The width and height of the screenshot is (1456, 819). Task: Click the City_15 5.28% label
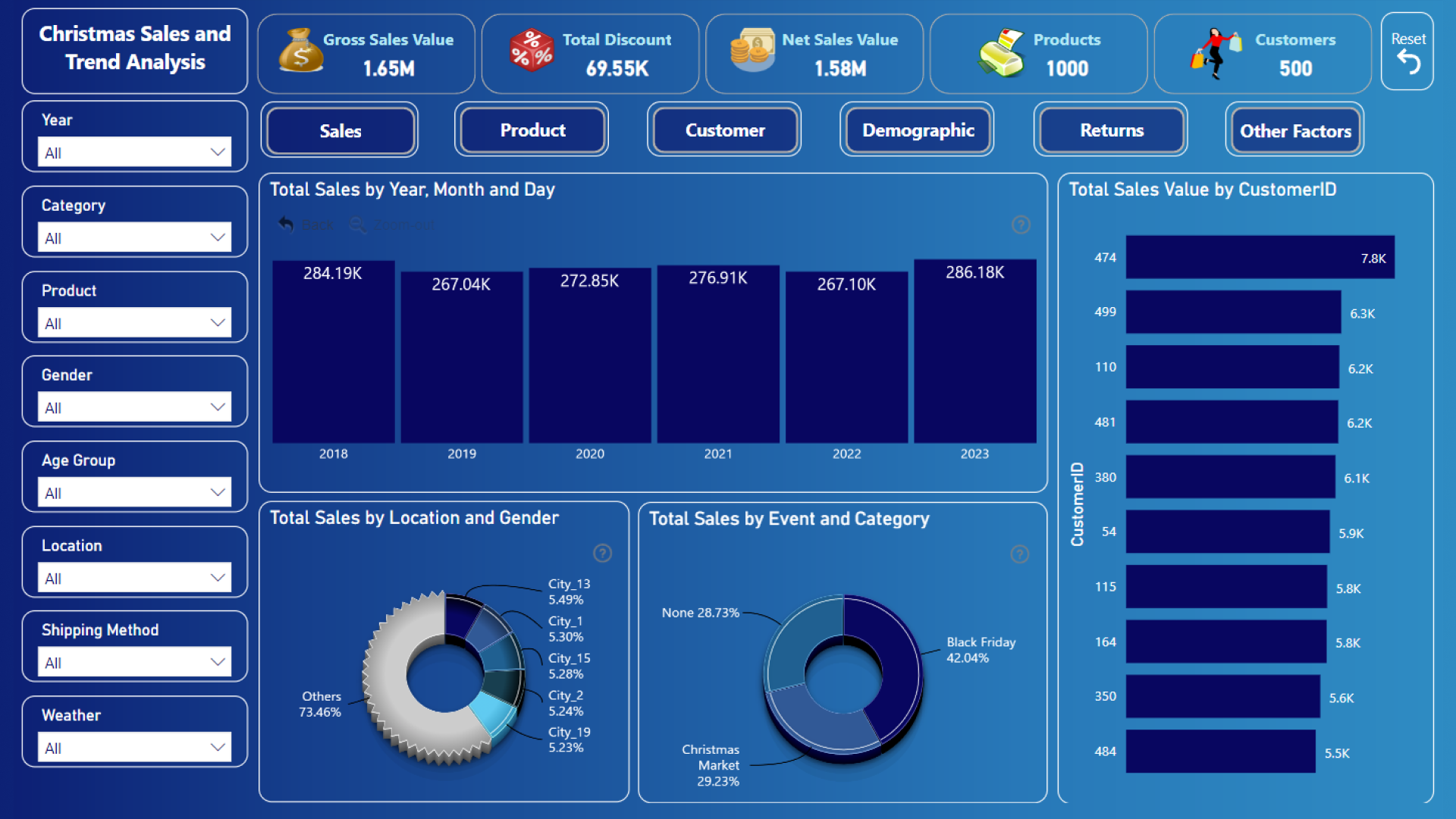(569, 666)
